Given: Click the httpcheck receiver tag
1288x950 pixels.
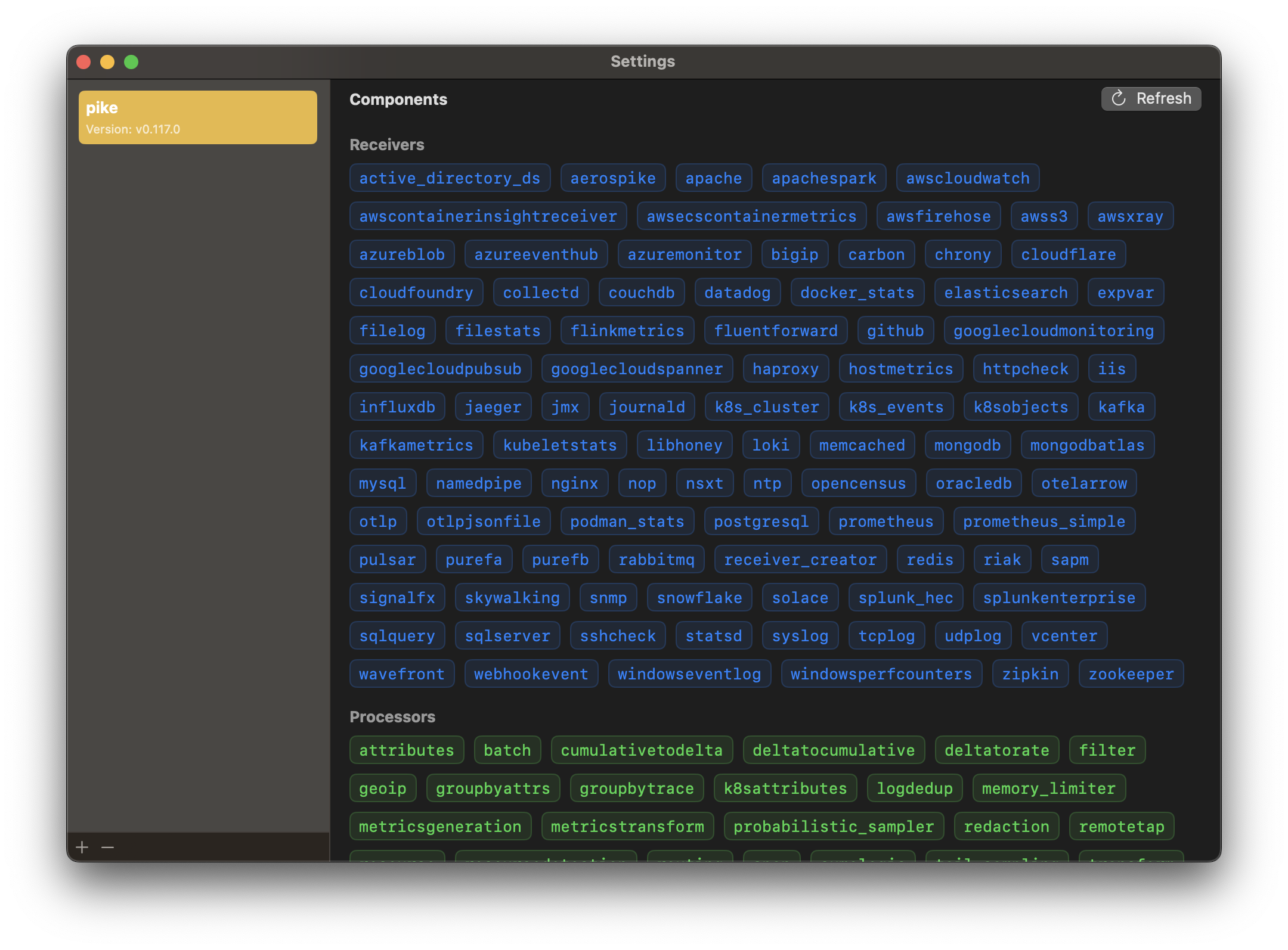Looking at the screenshot, I should [1026, 369].
